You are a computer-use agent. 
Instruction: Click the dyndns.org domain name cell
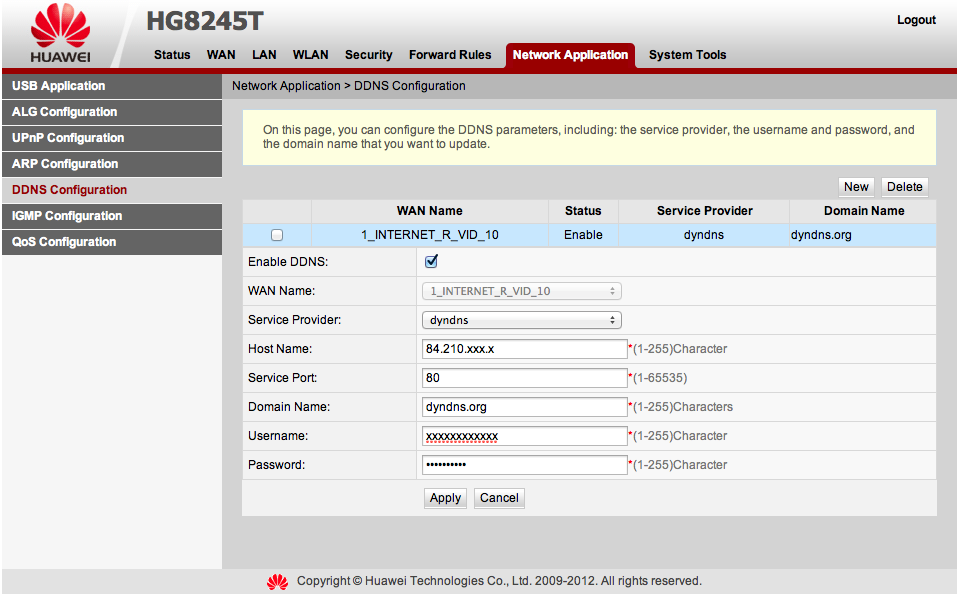(x=863, y=235)
